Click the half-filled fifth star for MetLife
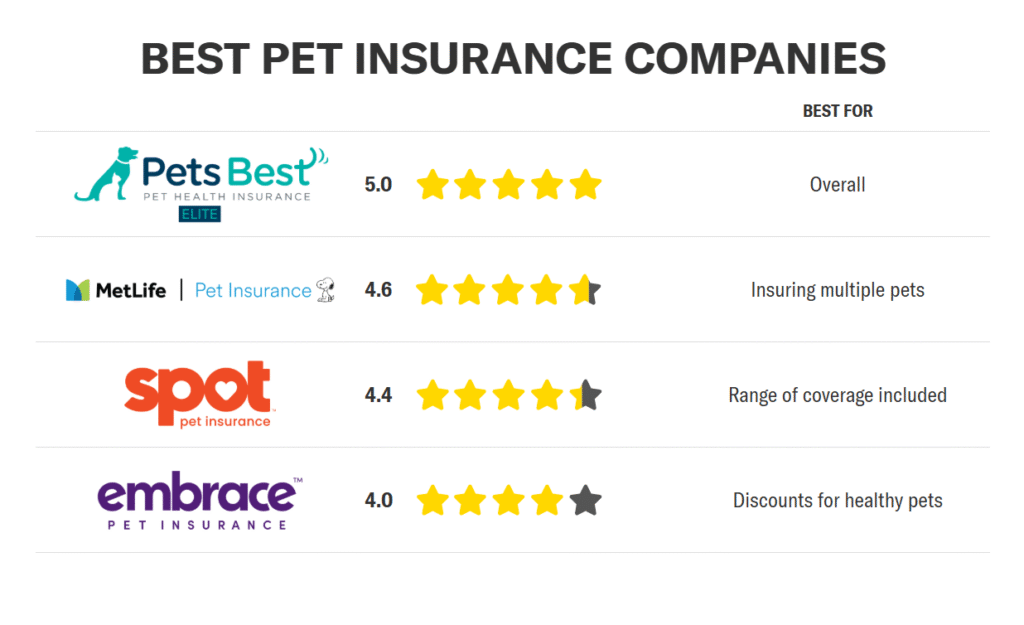Image resolution: width=1024 pixels, height=625 pixels. [x=584, y=290]
